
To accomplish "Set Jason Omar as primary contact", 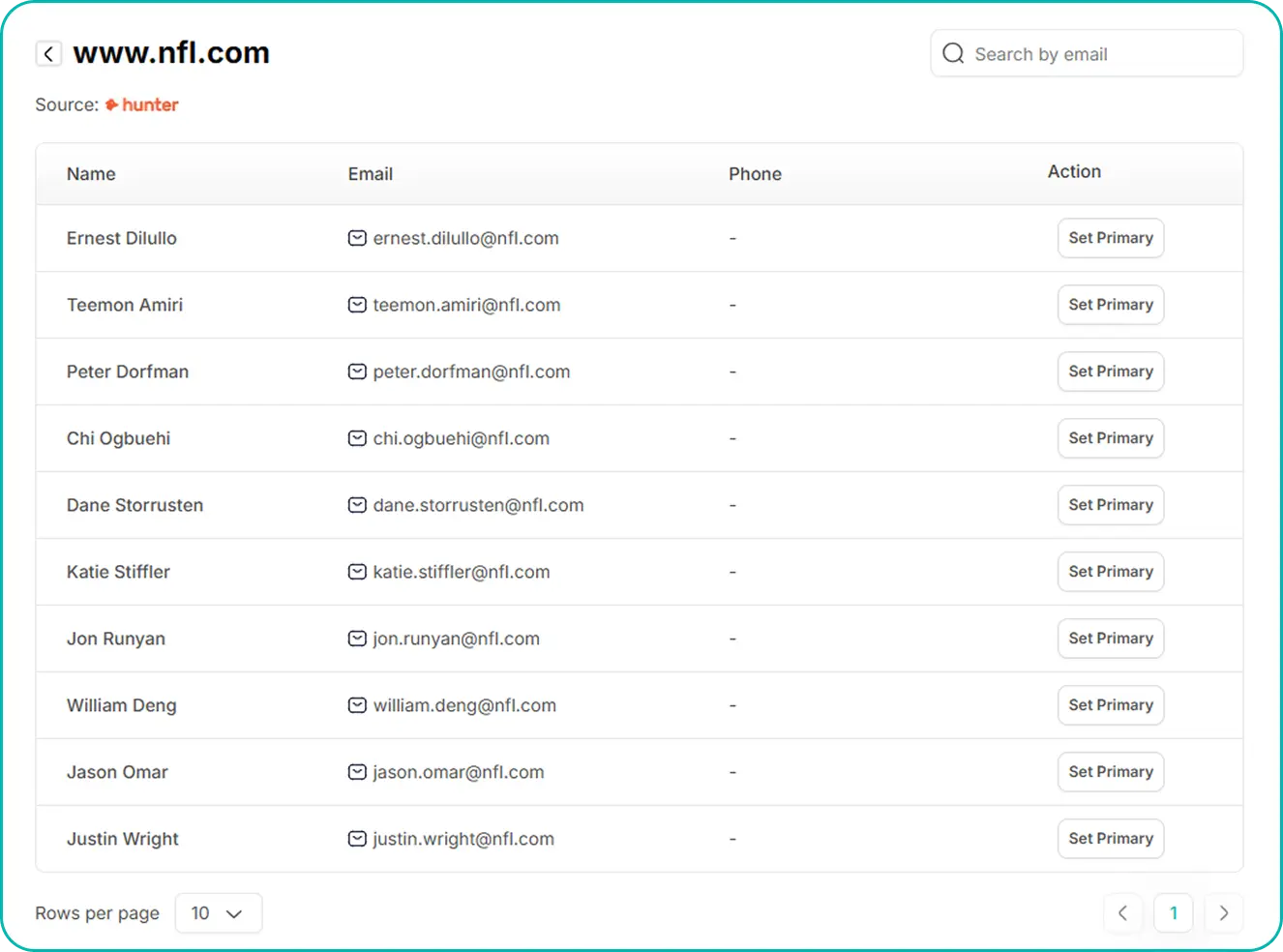I will point(1111,772).
